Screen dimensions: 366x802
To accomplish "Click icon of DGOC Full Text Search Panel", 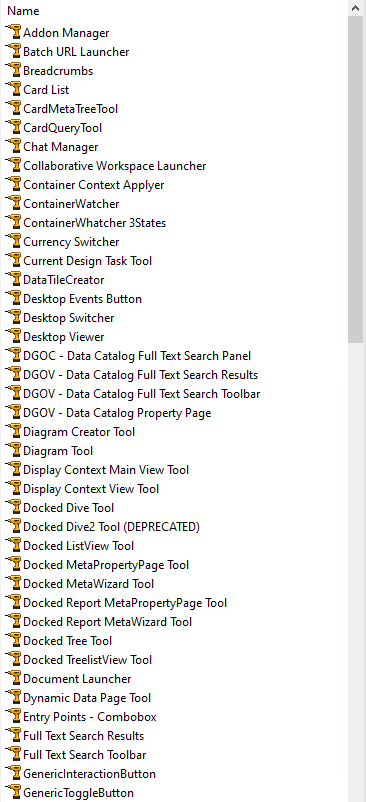I will pyautogui.click(x=13, y=355).
